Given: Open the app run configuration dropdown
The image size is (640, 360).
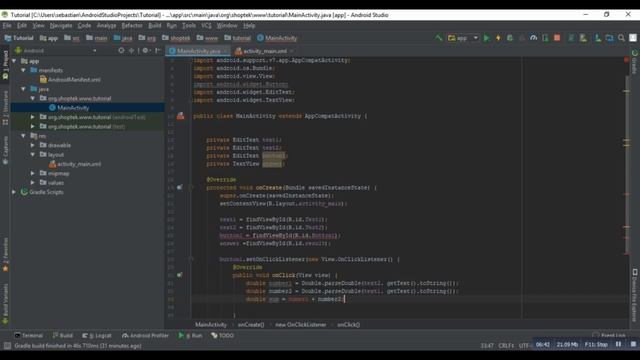Looking at the screenshot, I should click(x=463, y=38).
